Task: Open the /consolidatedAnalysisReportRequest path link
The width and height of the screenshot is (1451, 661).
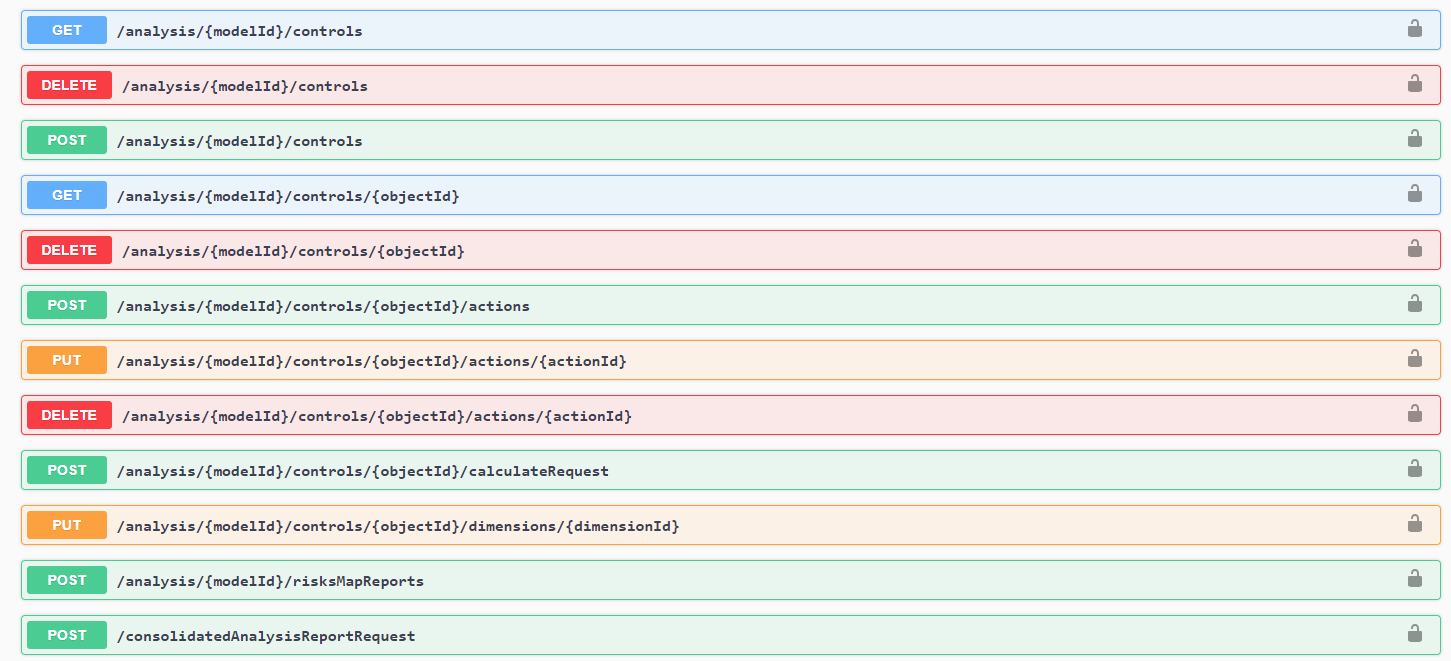Action: tap(266, 636)
